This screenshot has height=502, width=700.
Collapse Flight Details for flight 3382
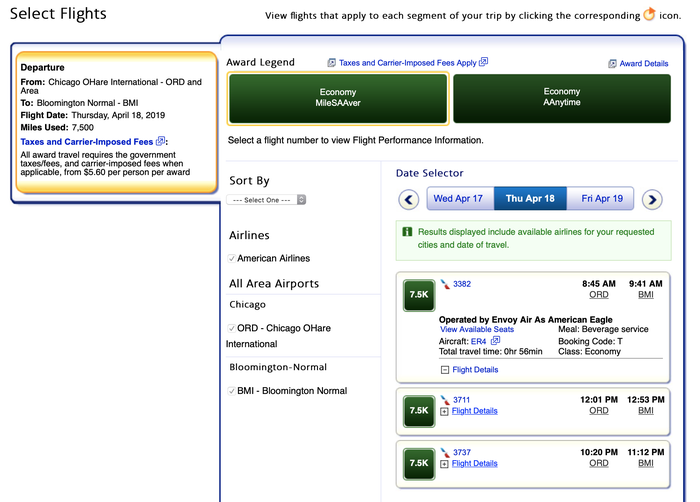click(445, 370)
